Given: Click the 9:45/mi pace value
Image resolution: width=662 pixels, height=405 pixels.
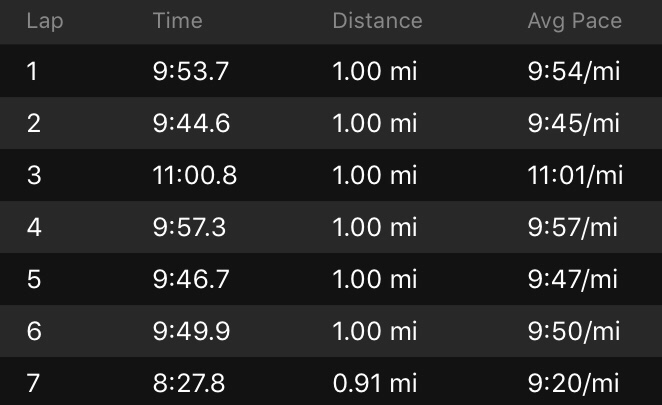Looking at the screenshot, I should [573, 124].
